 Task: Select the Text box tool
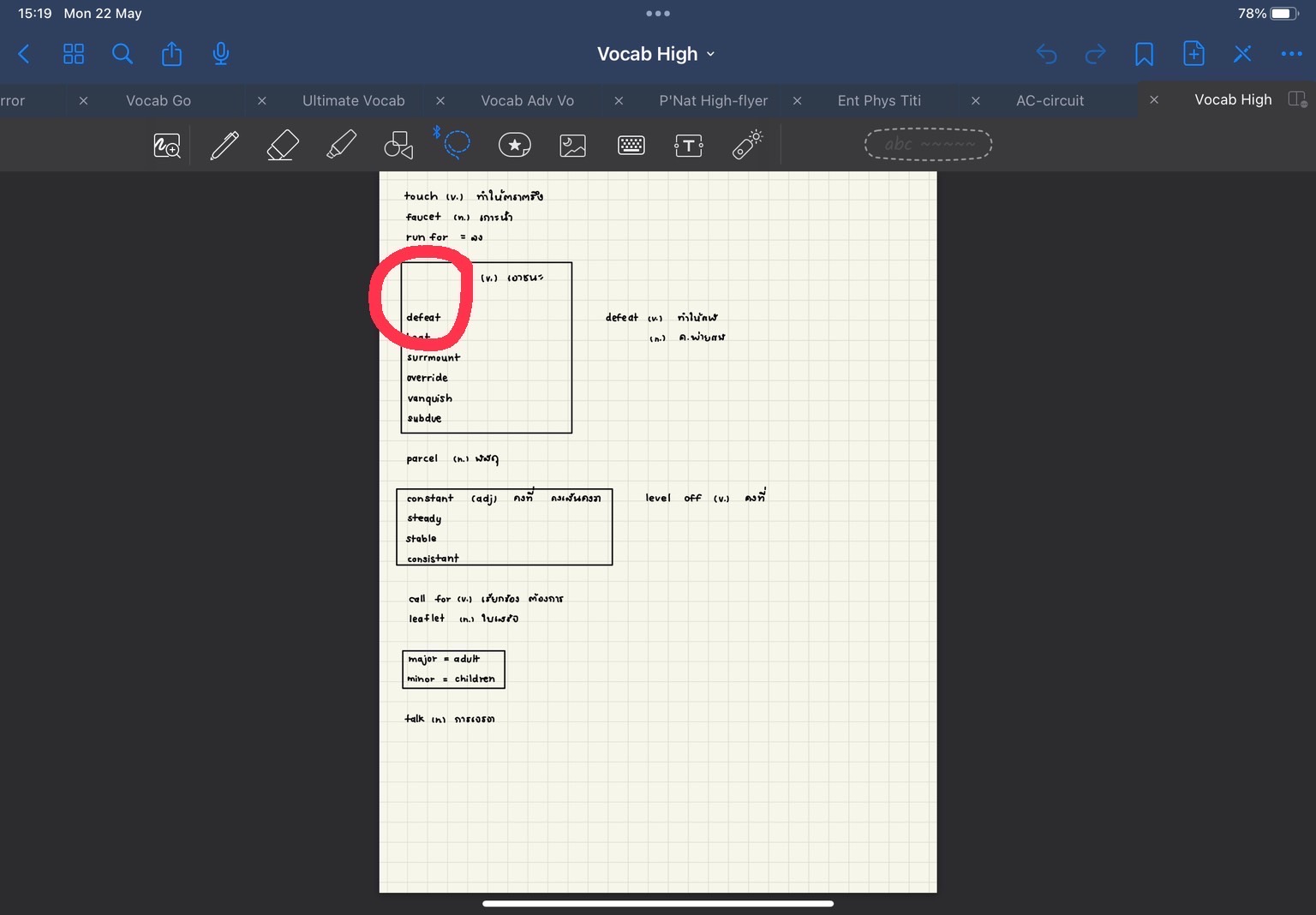[689, 146]
